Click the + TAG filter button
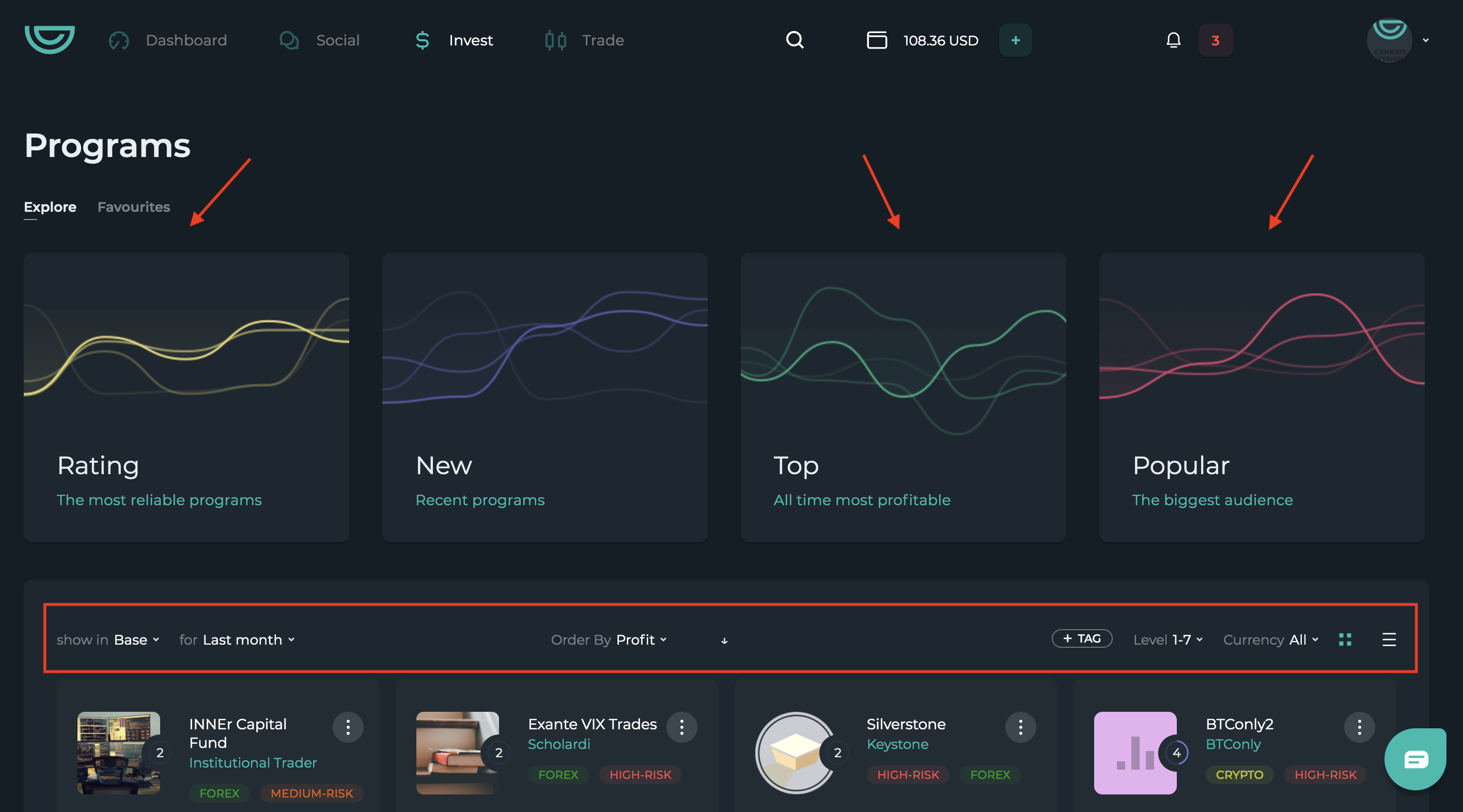This screenshot has height=812, width=1463. (1081, 638)
